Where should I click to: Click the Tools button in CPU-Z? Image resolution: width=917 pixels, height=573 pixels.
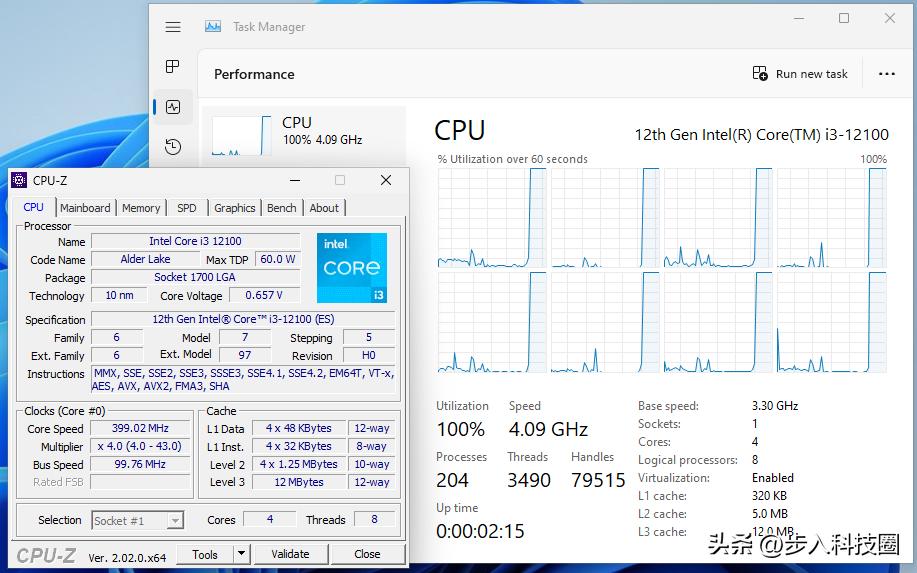pyautogui.click(x=205, y=554)
